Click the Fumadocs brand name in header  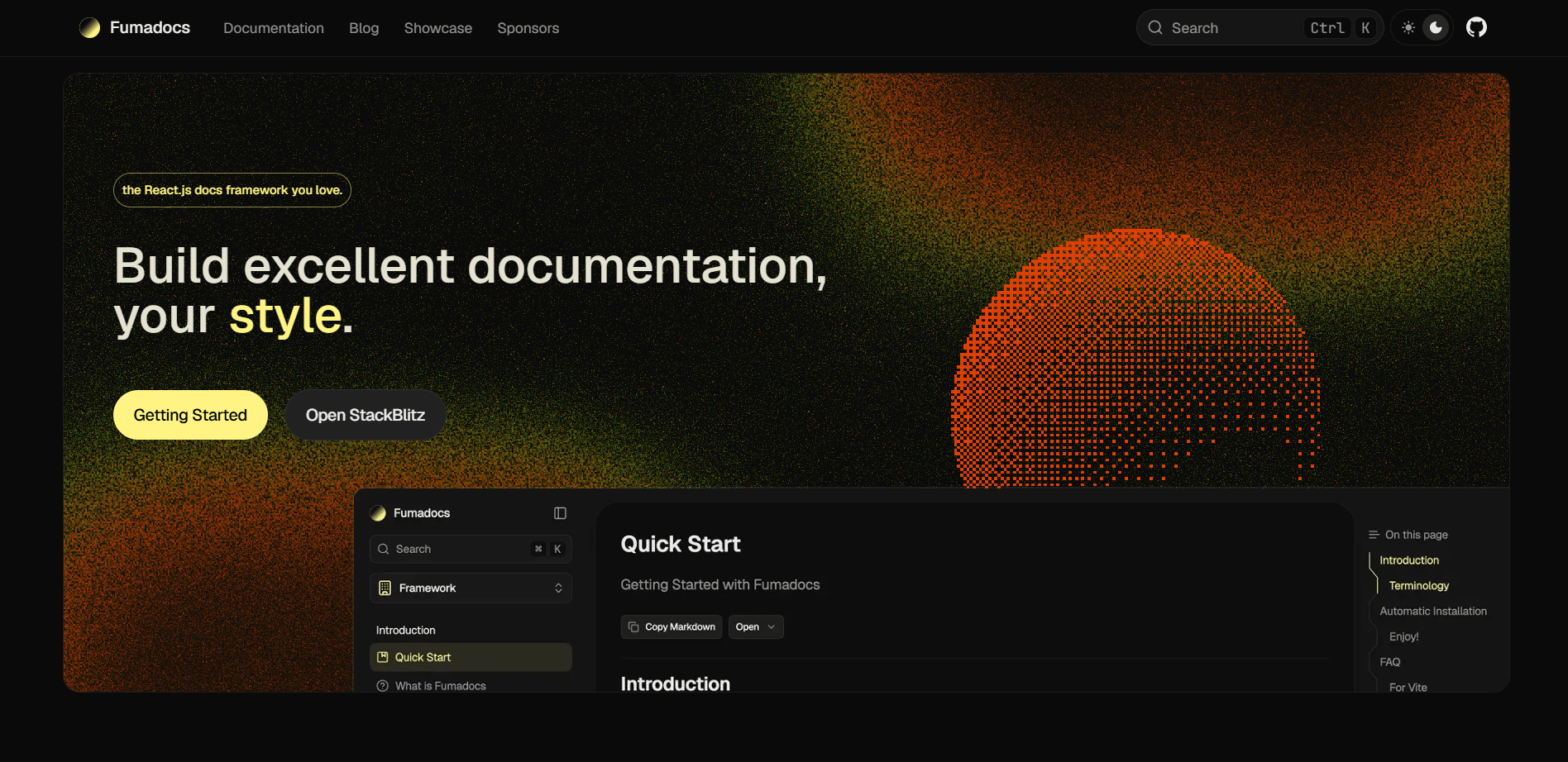point(150,27)
